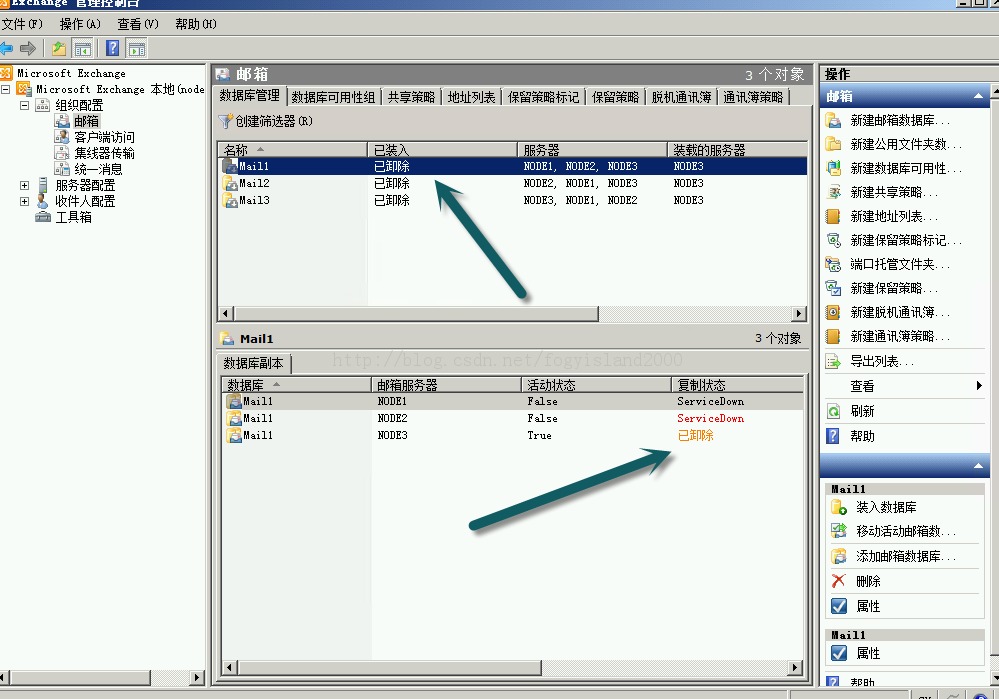Click the red 删除 delete icon
The width and height of the screenshot is (999, 699).
pyautogui.click(x=839, y=581)
